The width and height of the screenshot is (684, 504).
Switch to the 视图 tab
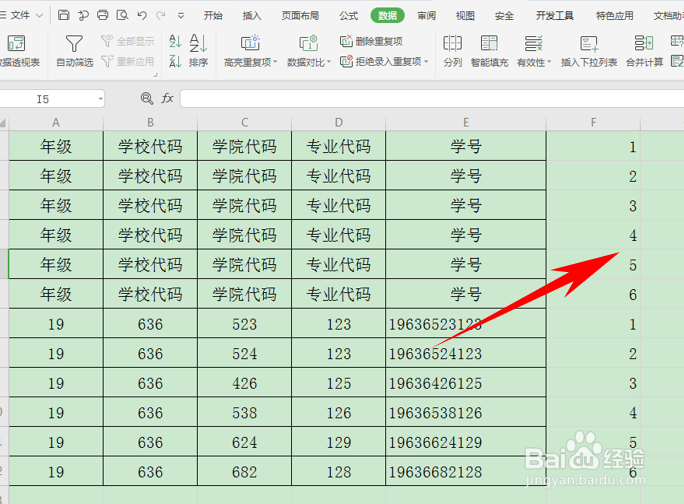(x=465, y=16)
